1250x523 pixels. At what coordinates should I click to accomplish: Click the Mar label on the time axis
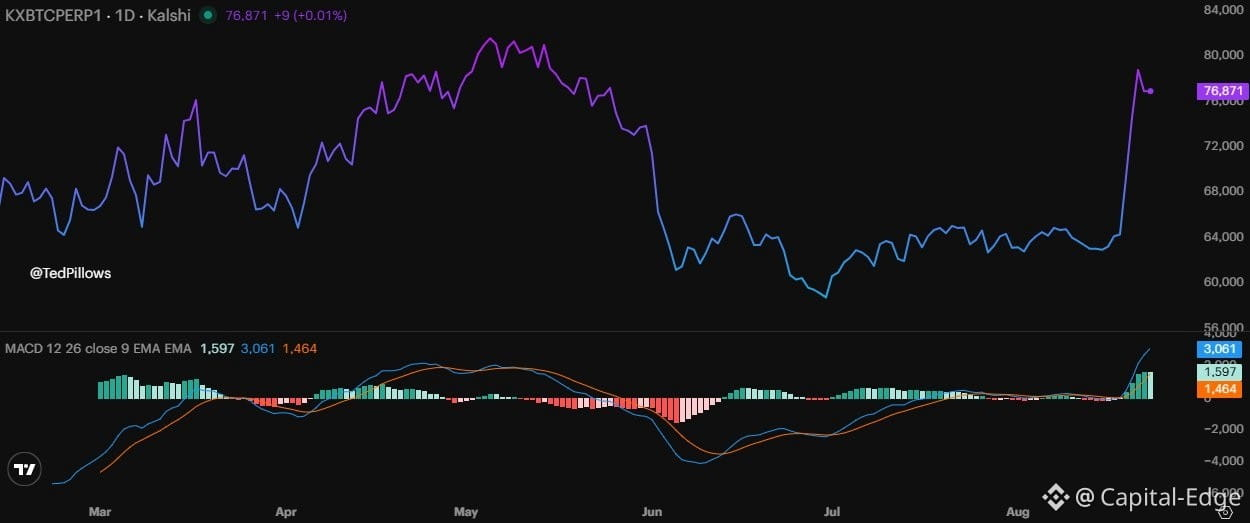[99, 512]
